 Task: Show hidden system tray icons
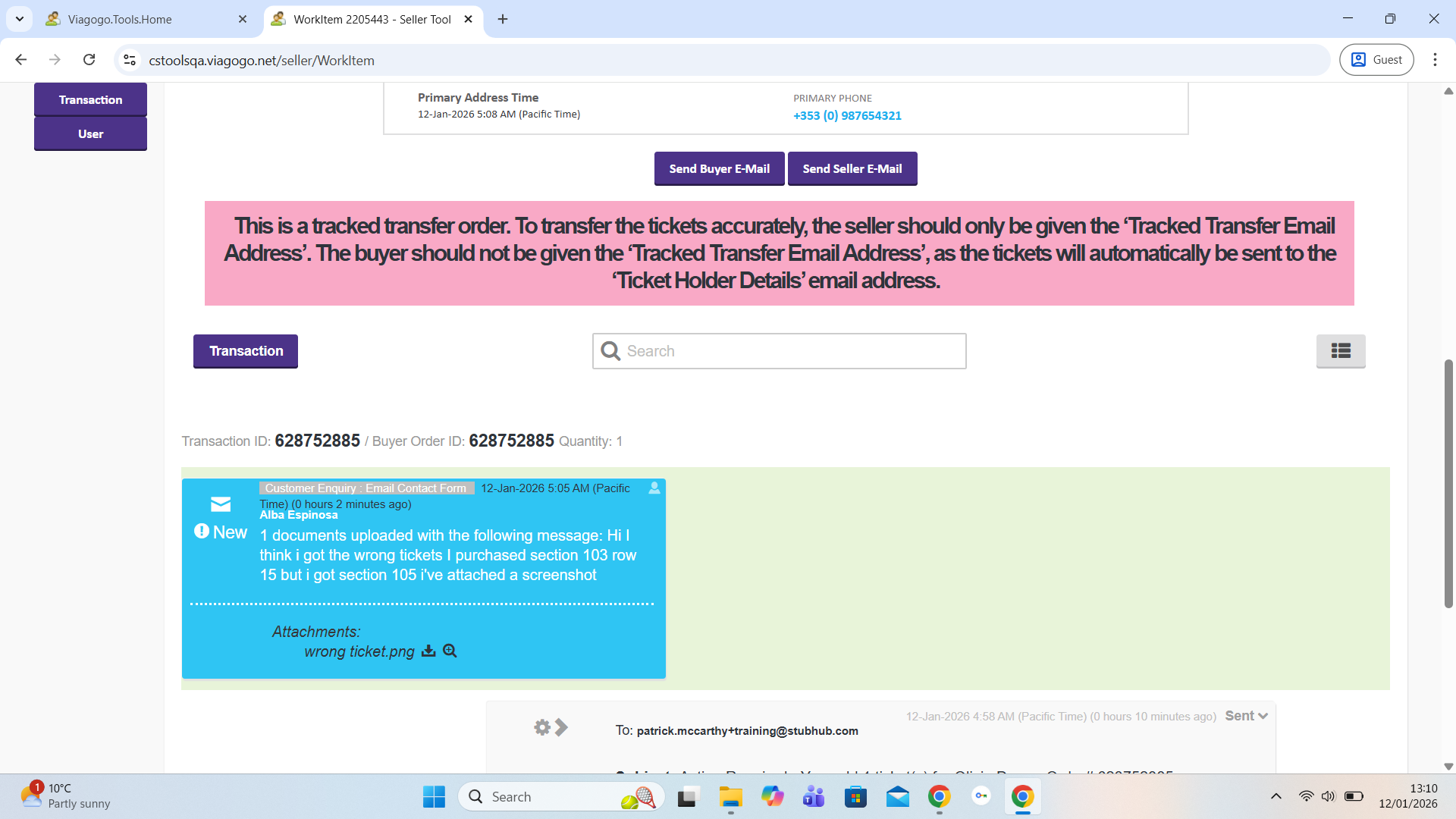pyautogui.click(x=1276, y=796)
